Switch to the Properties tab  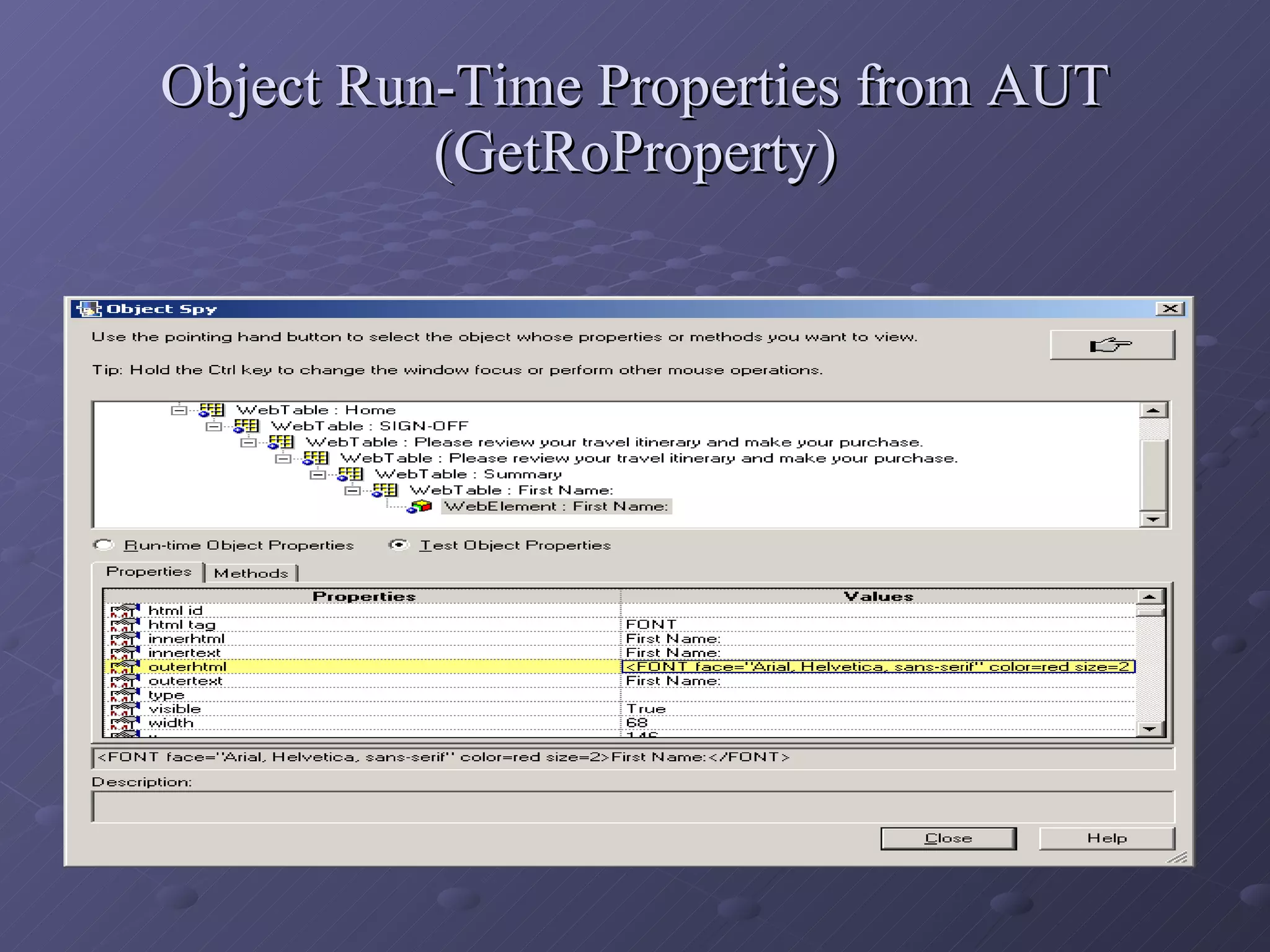(x=149, y=571)
